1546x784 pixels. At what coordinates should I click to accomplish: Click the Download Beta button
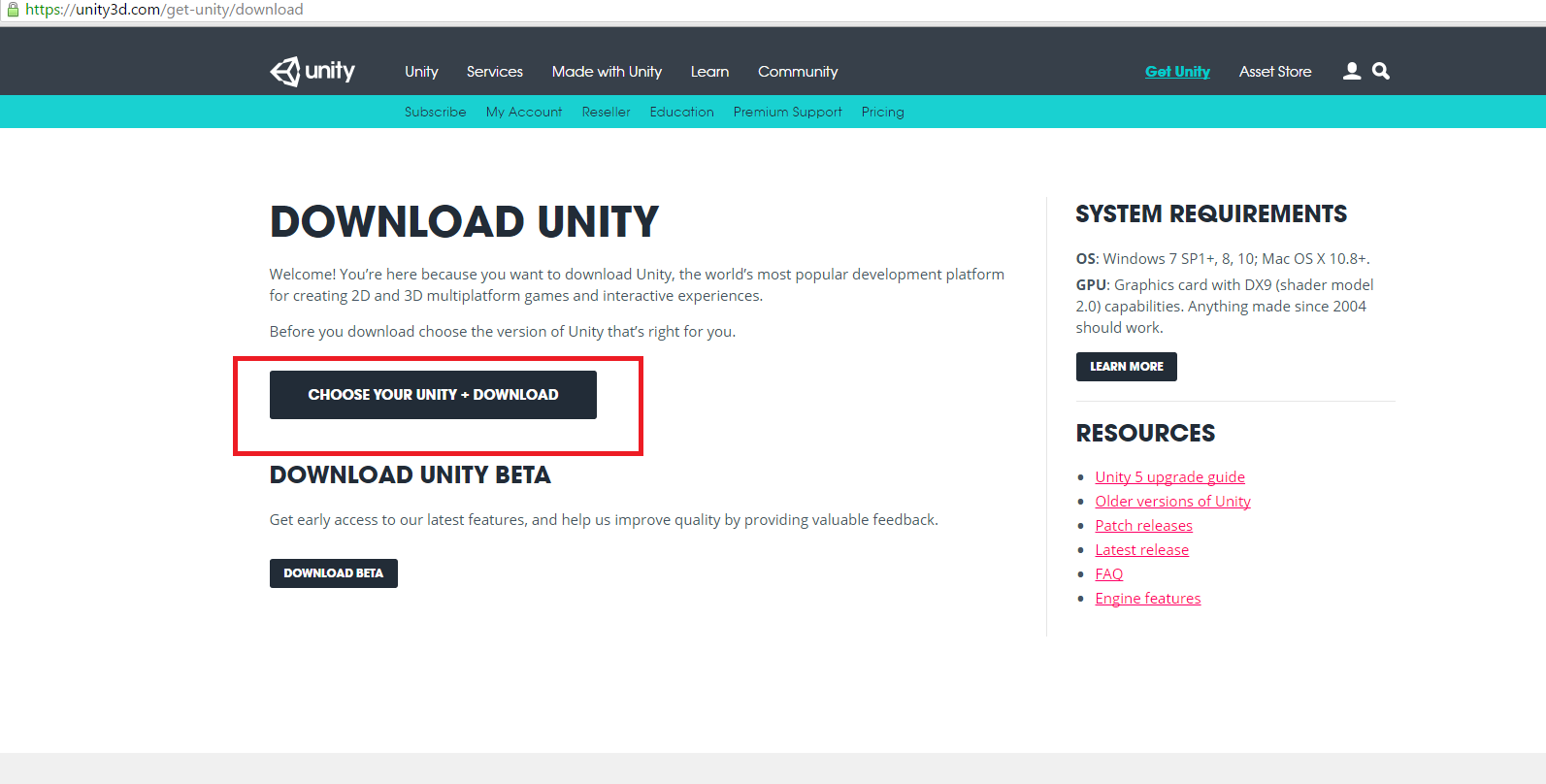coord(333,573)
